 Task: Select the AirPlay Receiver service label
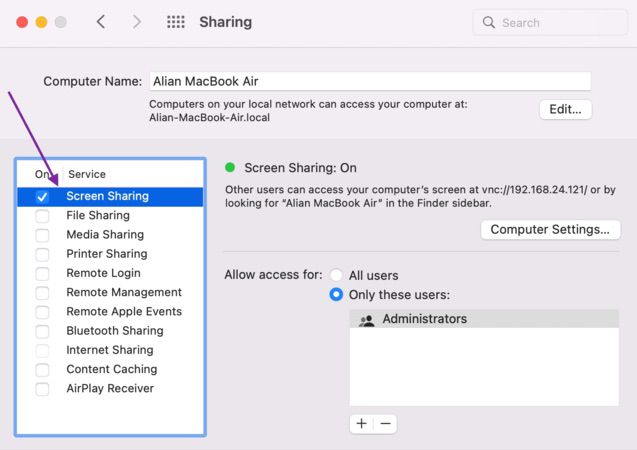(x=110, y=388)
